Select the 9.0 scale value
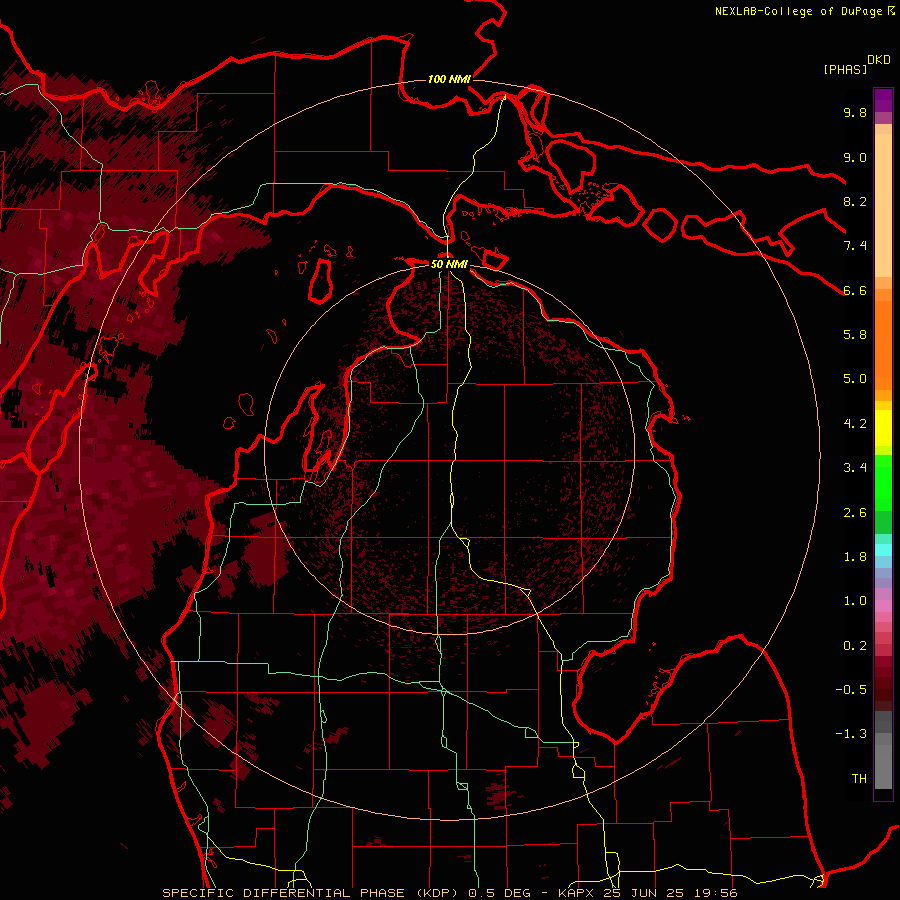This screenshot has height=900, width=900. point(855,157)
